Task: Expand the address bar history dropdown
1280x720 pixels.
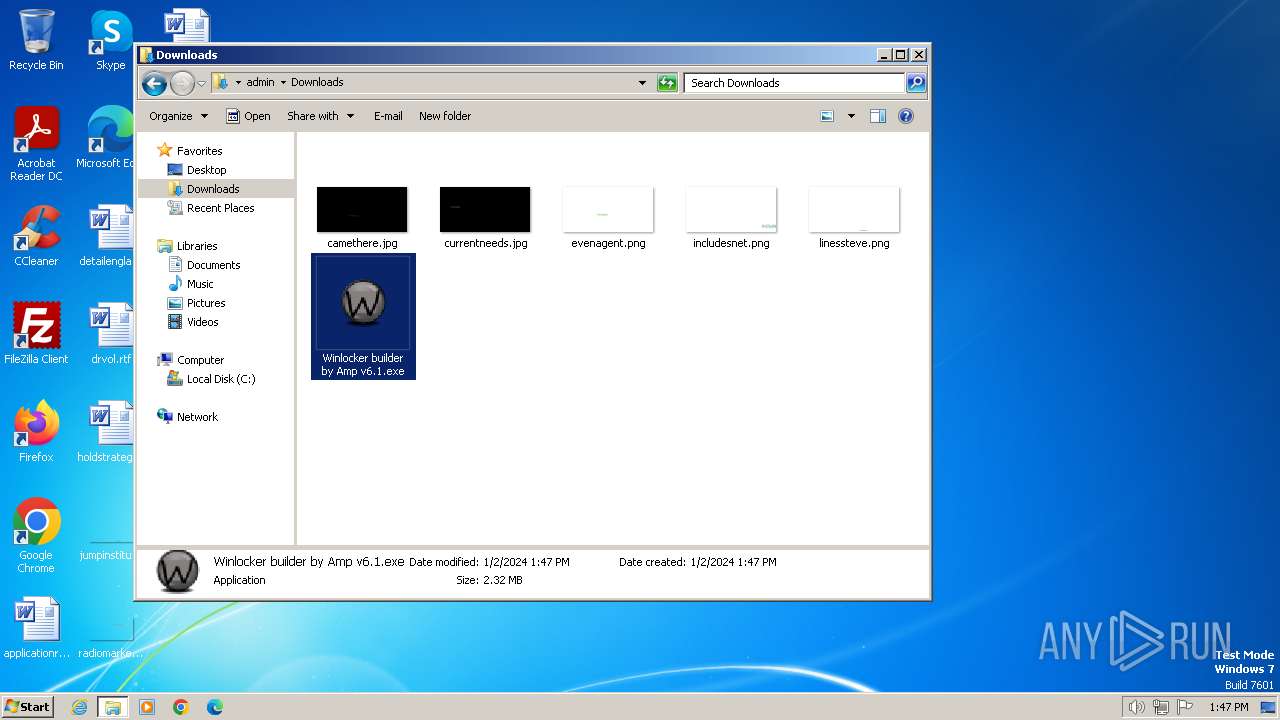Action: tap(642, 83)
